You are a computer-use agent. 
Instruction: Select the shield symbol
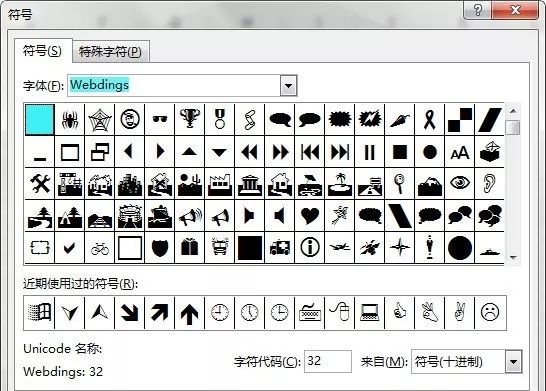[x=159, y=248]
